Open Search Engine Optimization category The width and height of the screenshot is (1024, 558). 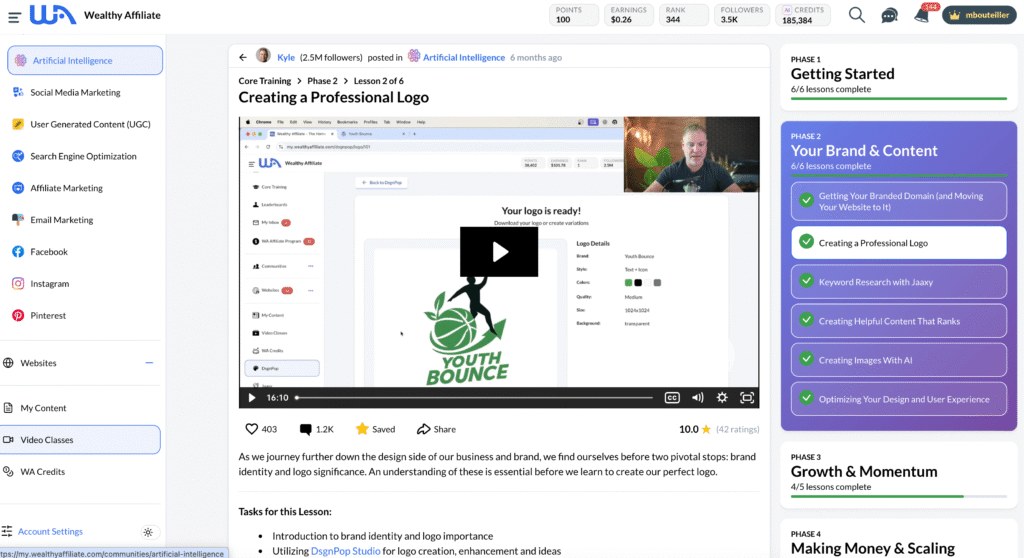[x=83, y=156]
